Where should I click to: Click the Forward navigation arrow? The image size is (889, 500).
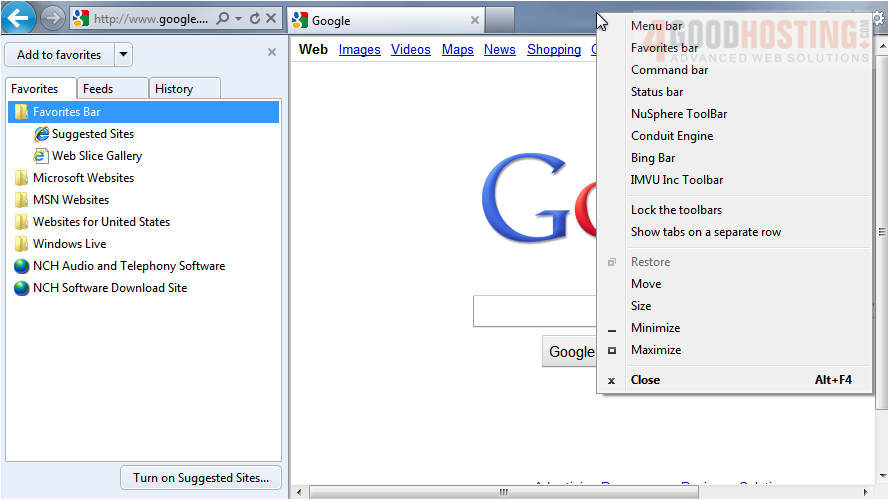coord(53,18)
